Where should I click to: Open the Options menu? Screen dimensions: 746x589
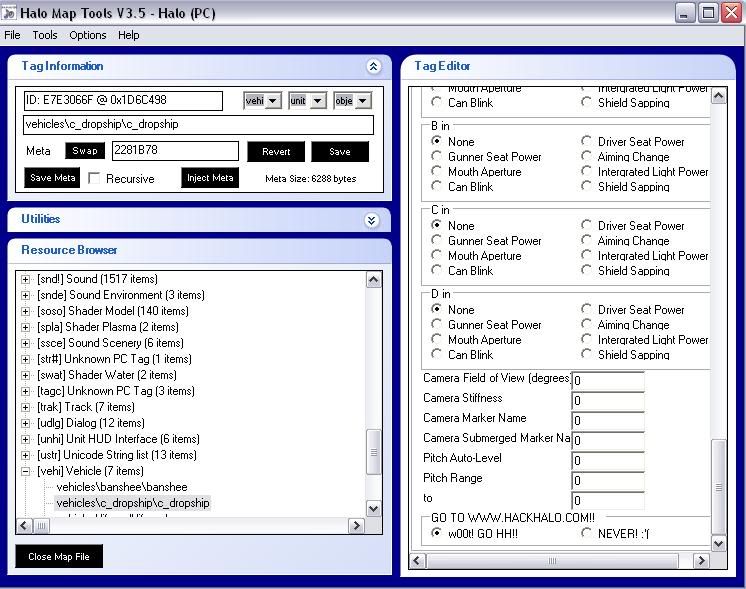pyautogui.click(x=88, y=35)
